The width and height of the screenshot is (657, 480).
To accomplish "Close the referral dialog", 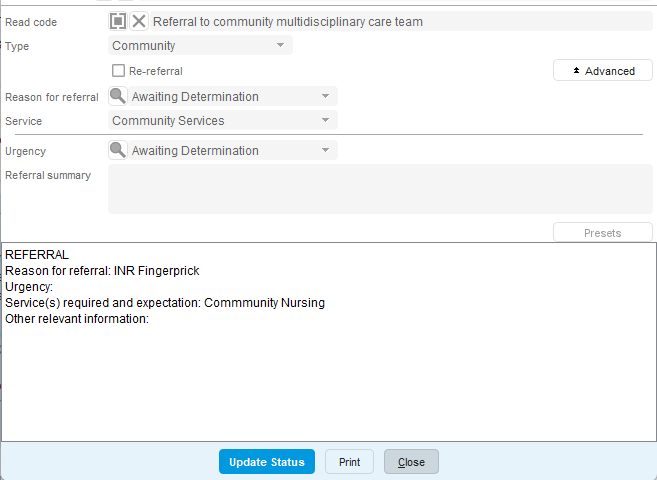I will pyautogui.click(x=411, y=462).
